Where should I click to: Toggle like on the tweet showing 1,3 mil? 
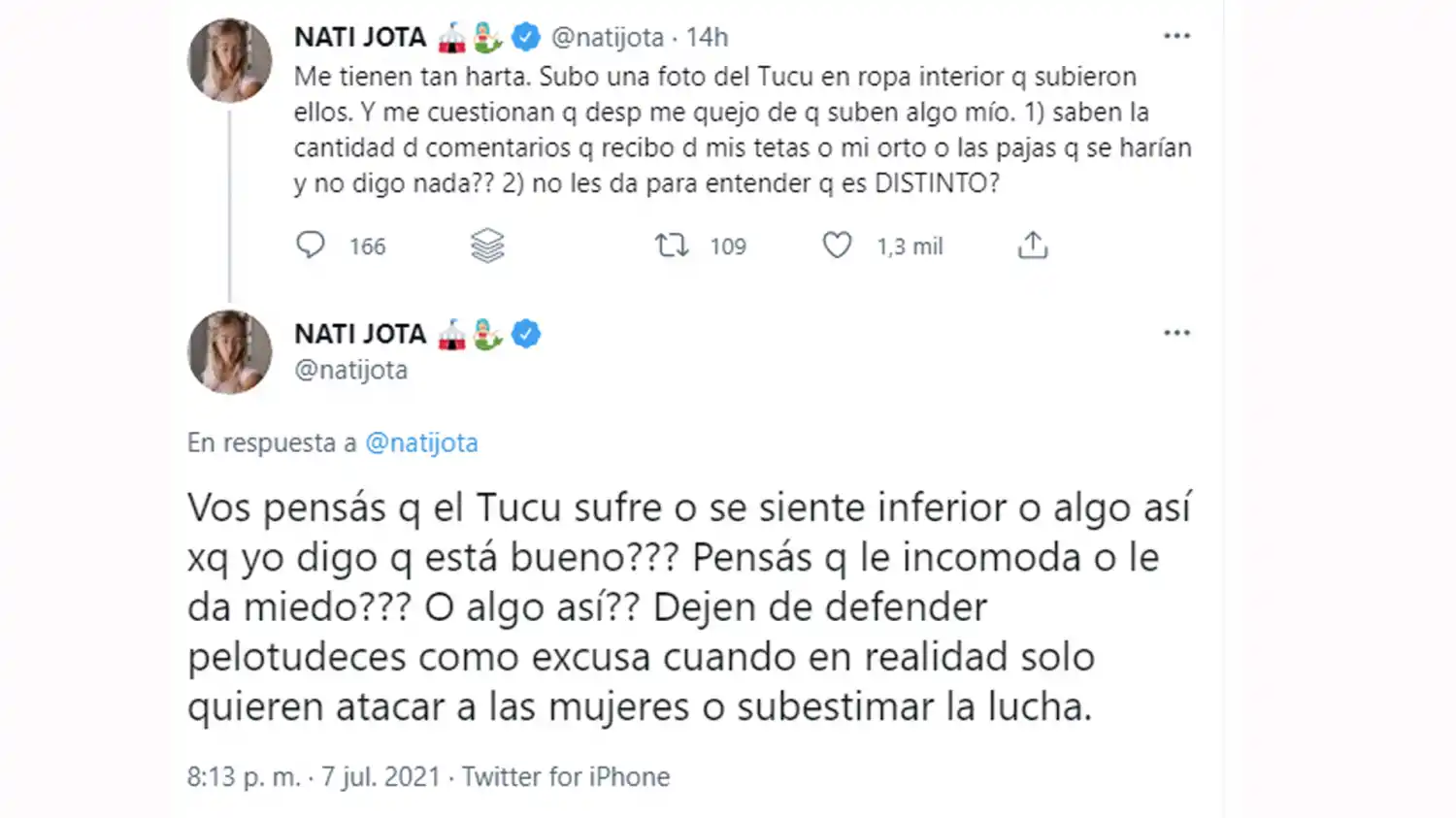point(836,245)
